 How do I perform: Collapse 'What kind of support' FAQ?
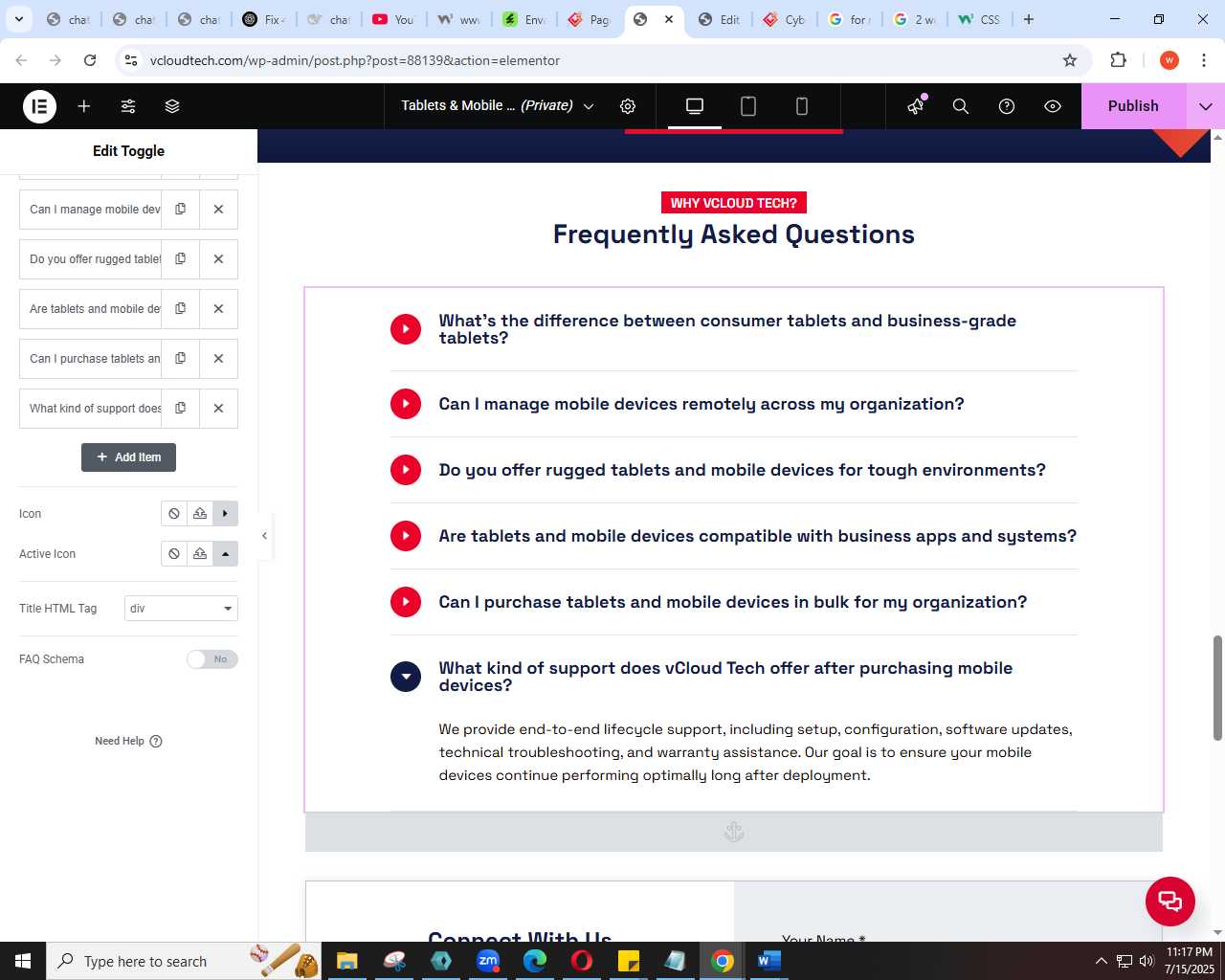[x=406, y=677]
